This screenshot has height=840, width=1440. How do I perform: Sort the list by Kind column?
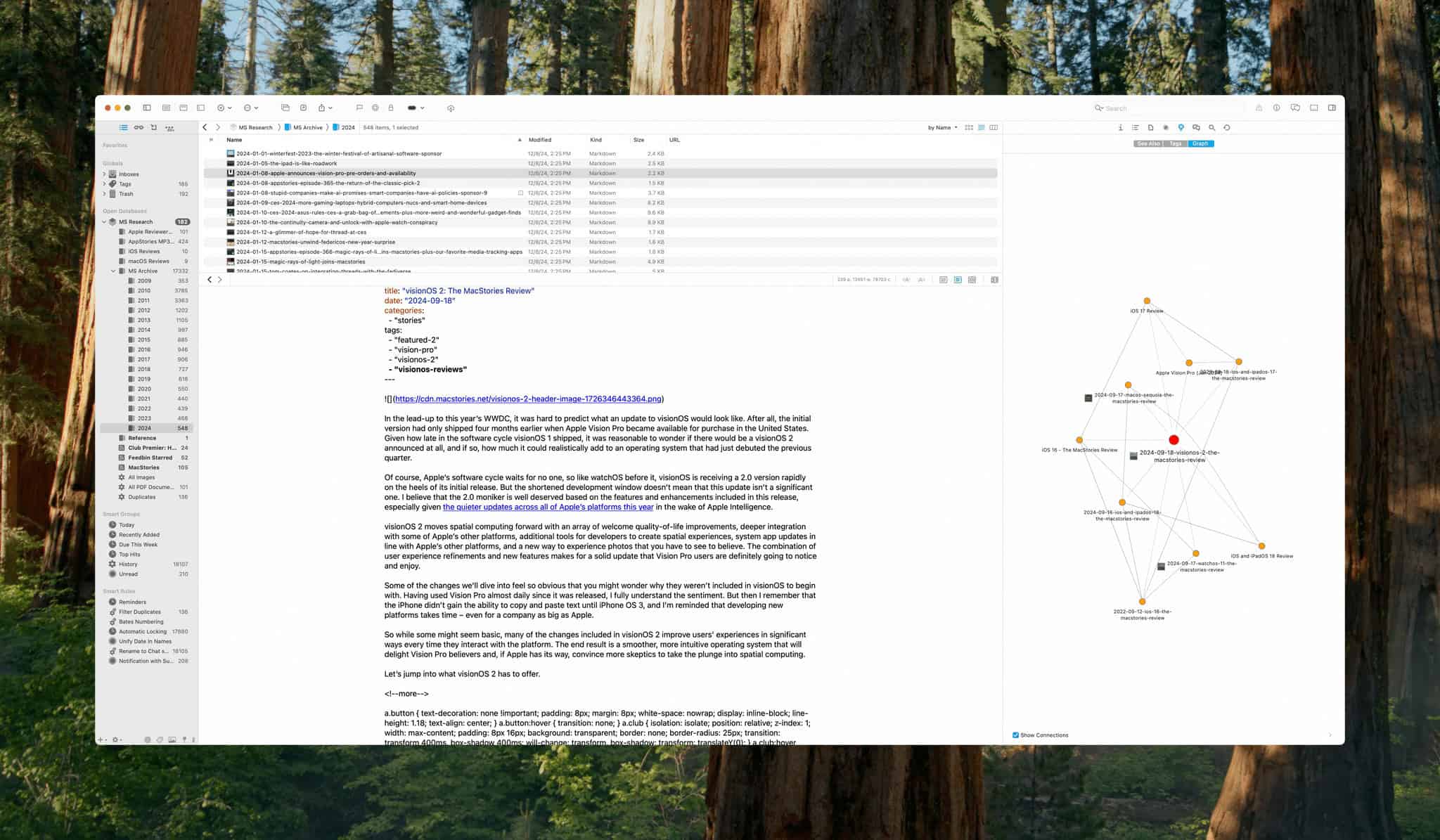(x=608, y=140)
